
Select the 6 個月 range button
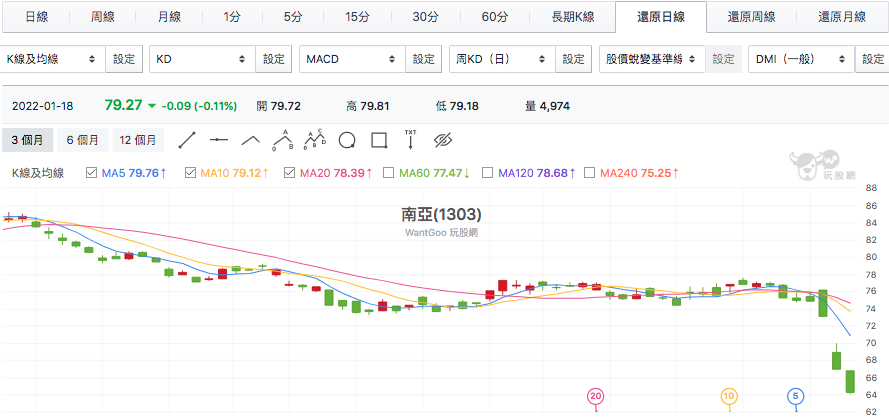(x=83, y=140)
